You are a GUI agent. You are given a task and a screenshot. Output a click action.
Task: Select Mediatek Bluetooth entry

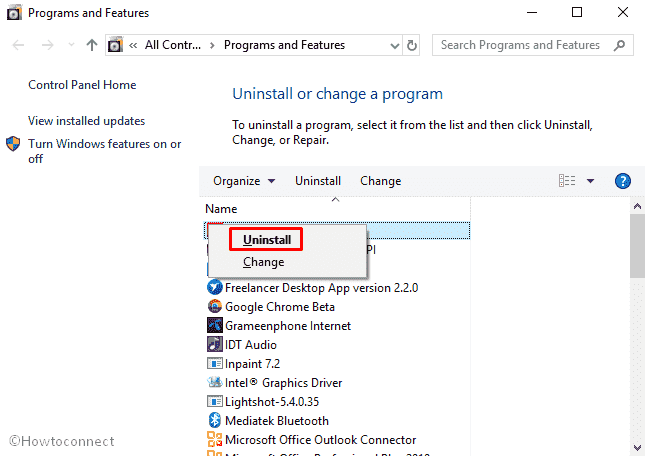click(x=276, y=421)
